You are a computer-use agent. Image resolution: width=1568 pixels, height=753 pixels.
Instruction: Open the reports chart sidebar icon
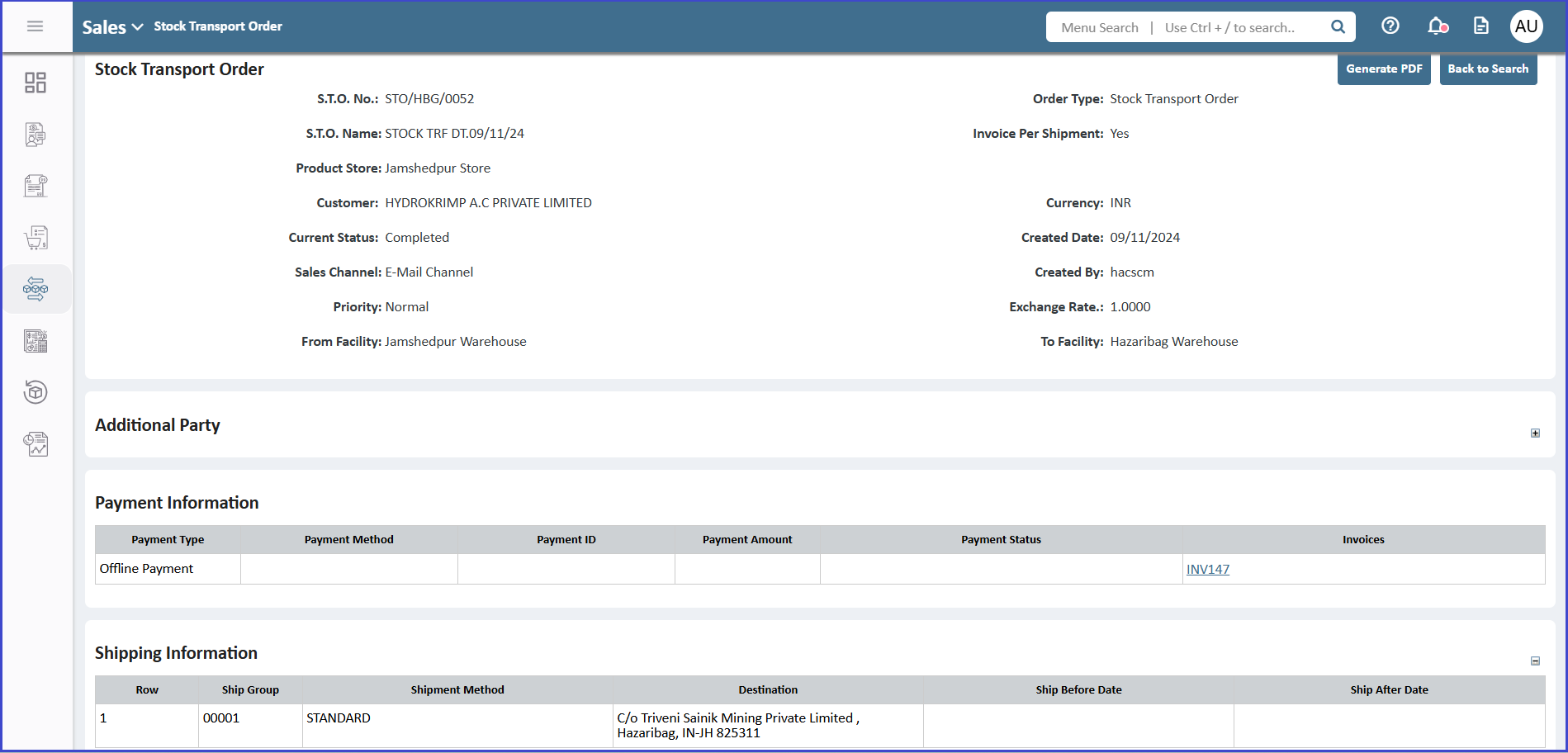(x=36, y=444)
